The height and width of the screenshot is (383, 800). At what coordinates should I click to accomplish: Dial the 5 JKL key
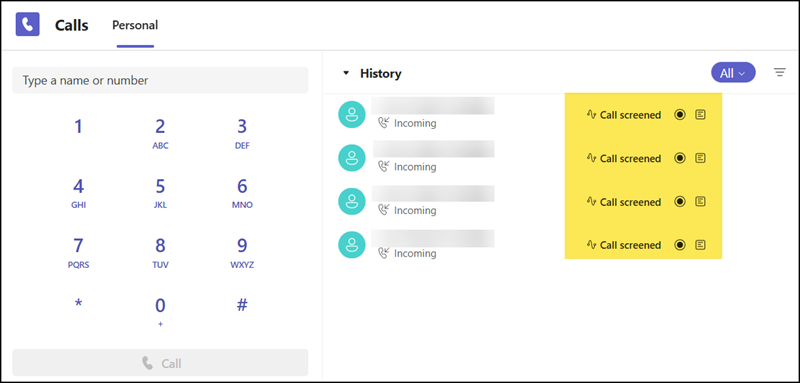coord(160,194)
